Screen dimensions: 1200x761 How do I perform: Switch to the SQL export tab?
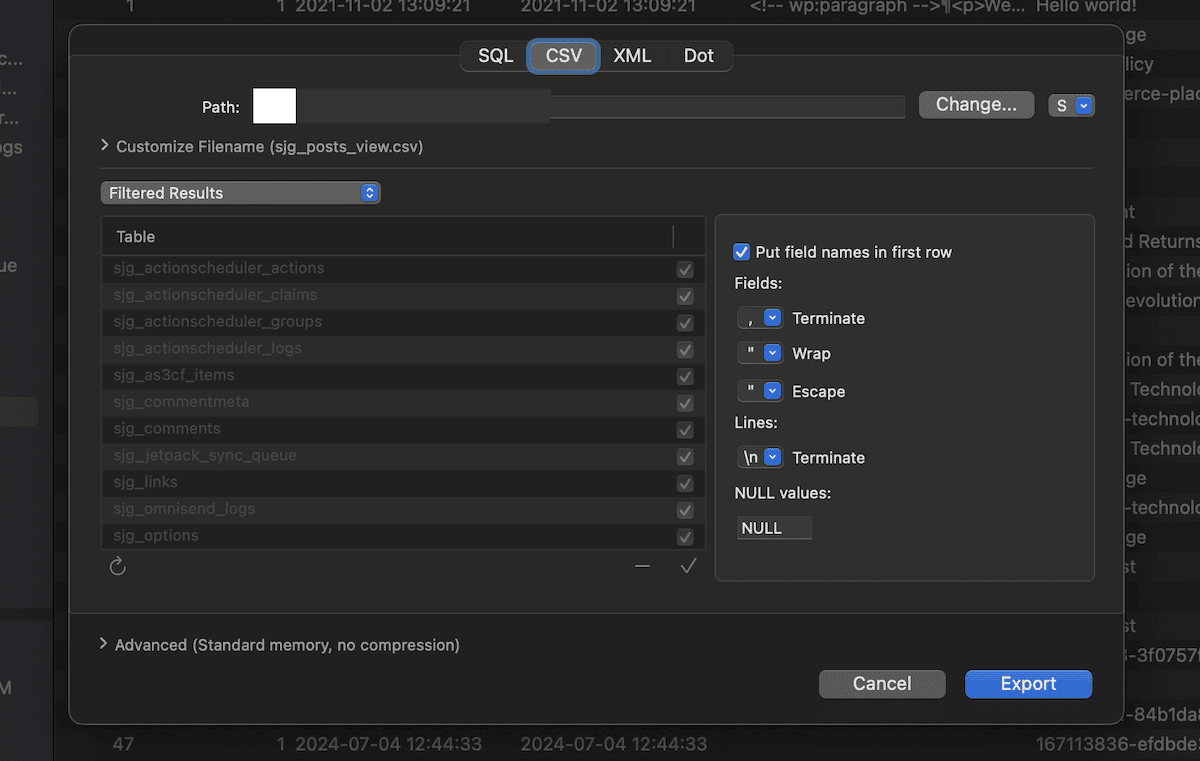(x=495, y=56)
